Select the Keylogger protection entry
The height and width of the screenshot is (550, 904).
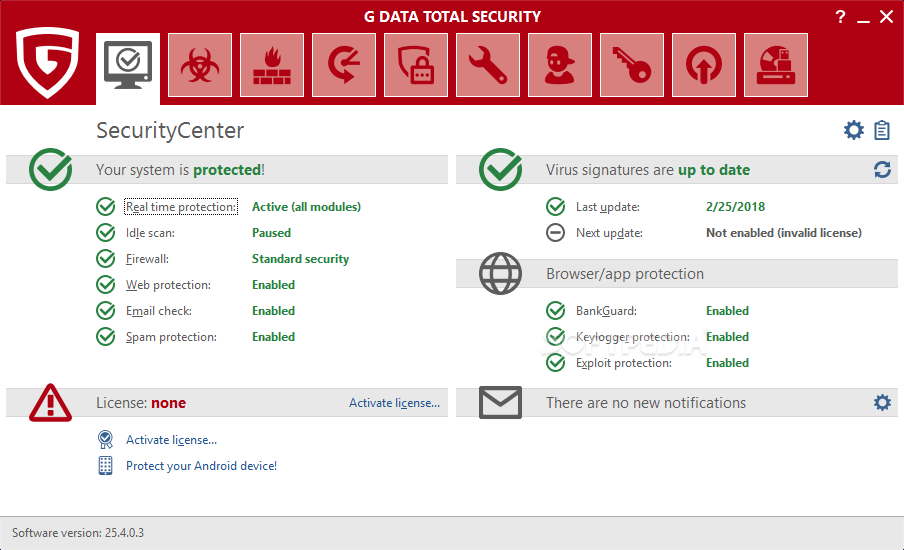pos(633,337)
